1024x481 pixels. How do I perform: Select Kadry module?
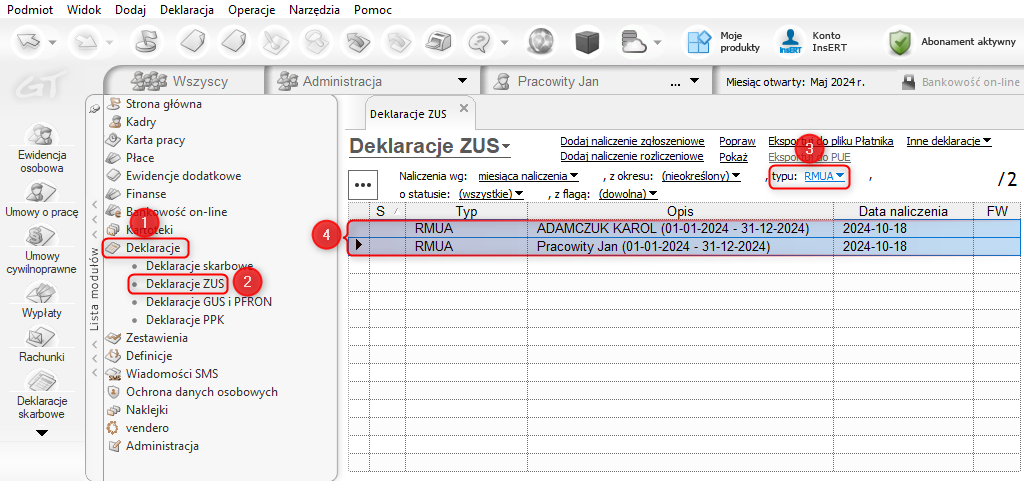140,121
